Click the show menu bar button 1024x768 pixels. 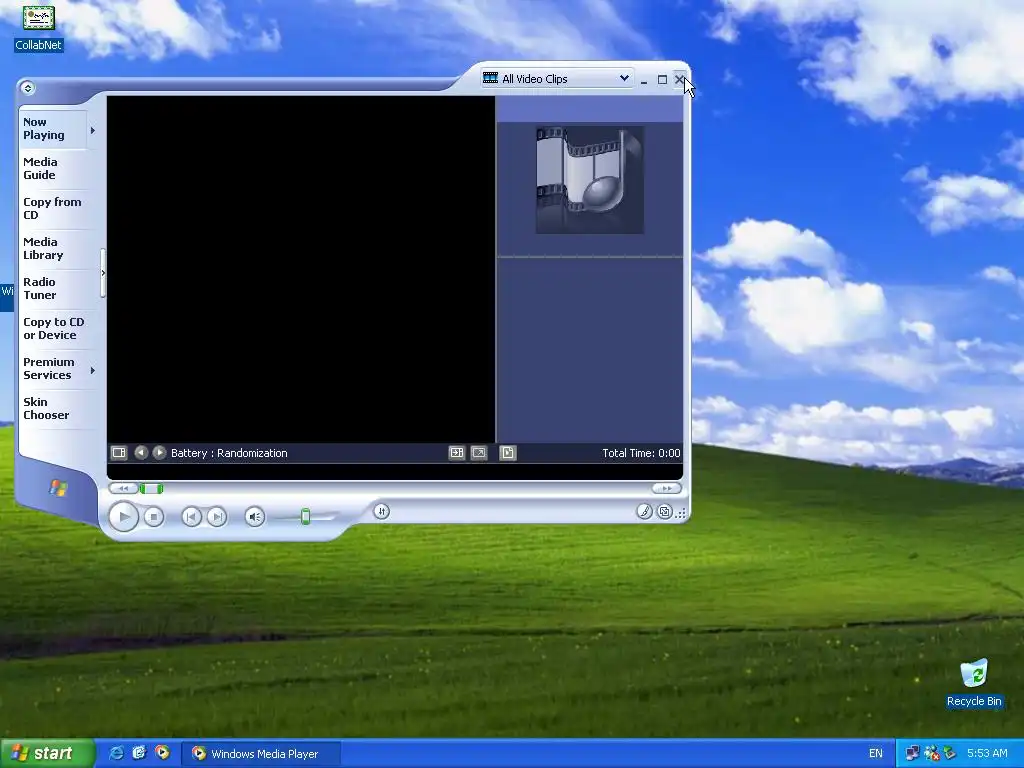coord(27,88)
